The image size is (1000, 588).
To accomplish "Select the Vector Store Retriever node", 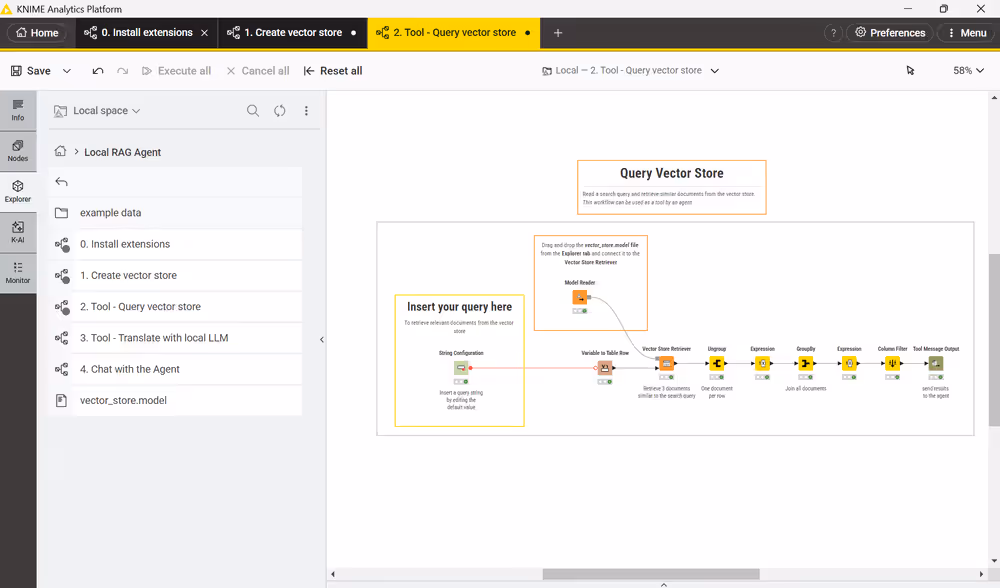I will (x=666, y=364).
